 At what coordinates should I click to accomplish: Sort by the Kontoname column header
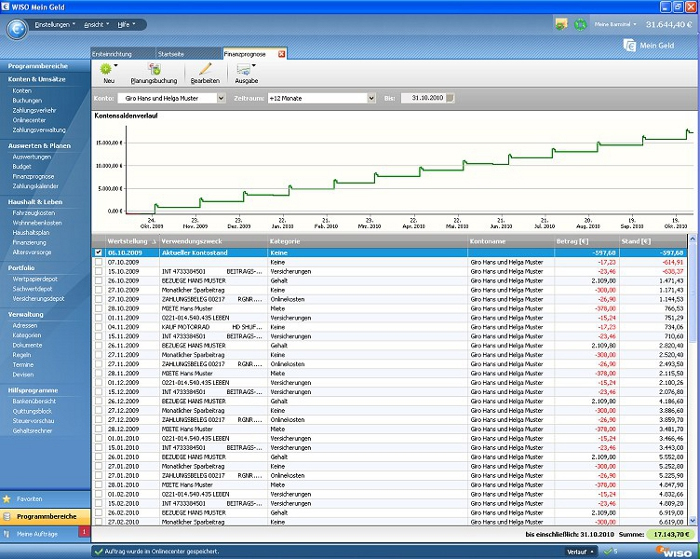pos(510,242)
